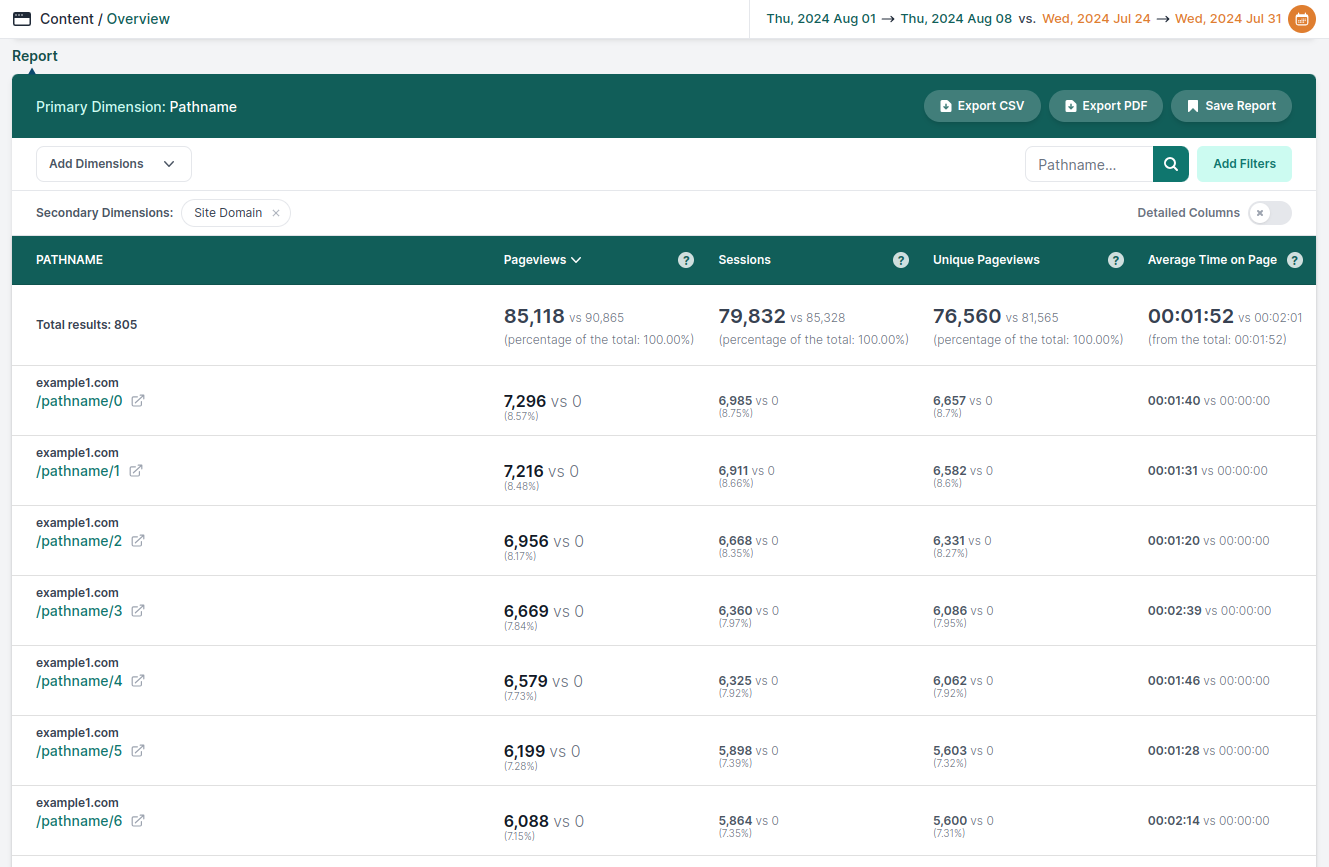
Task: Open the /pathname/6 link
Action: point(79,821)
